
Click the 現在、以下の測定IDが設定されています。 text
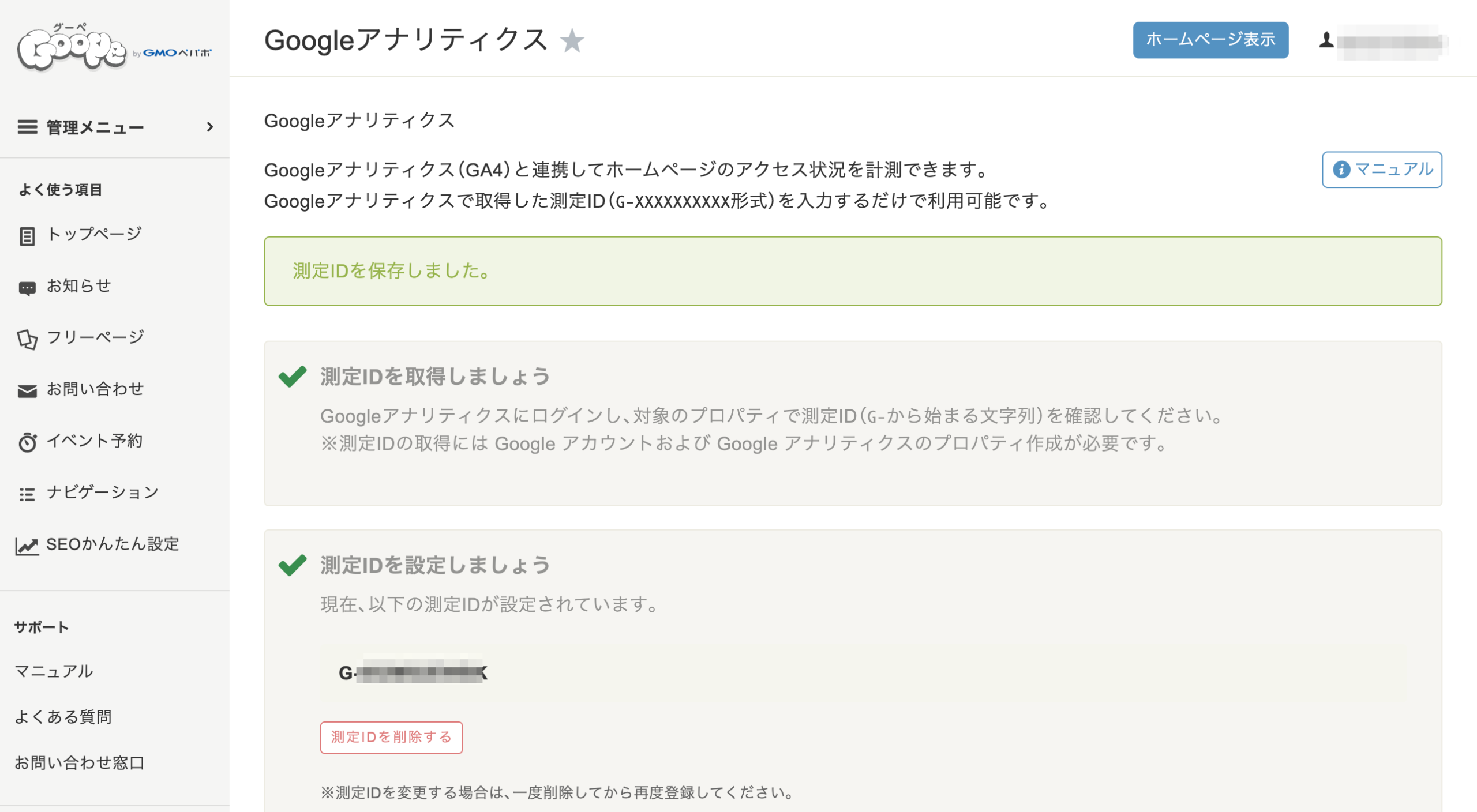tap(490, 604)
